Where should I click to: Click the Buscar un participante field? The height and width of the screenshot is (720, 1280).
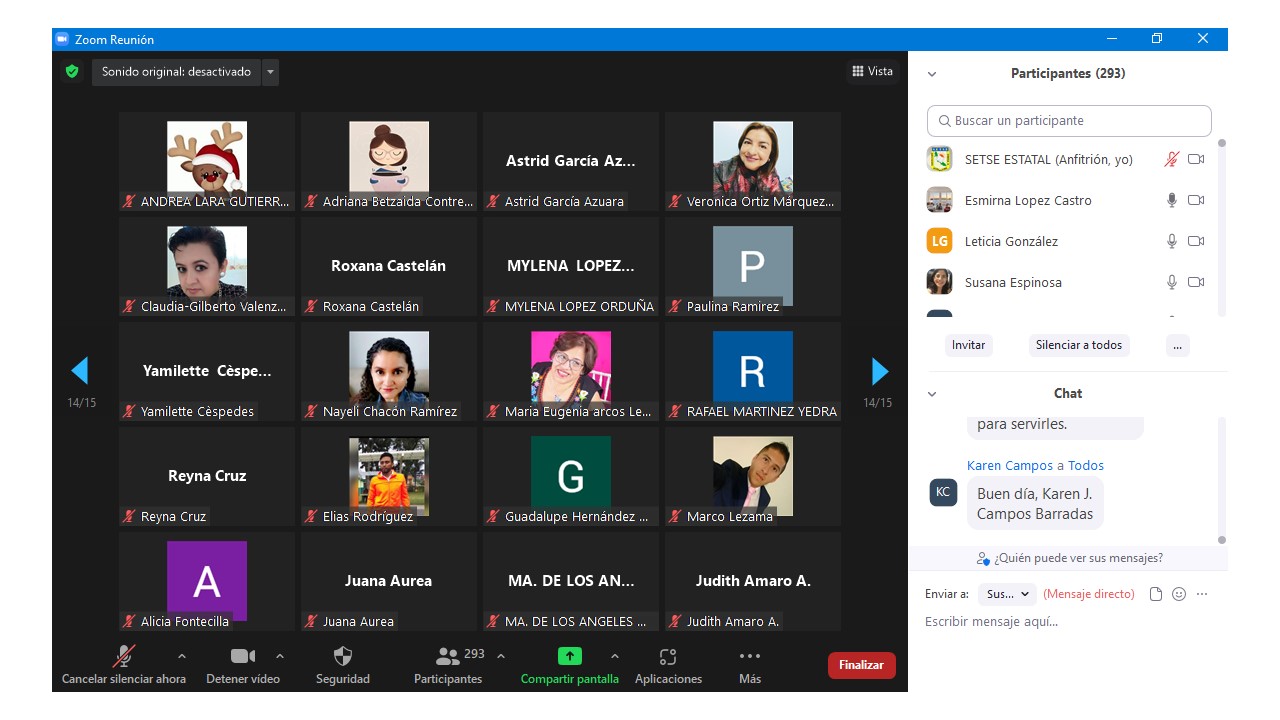click(x=1069, y=121)
